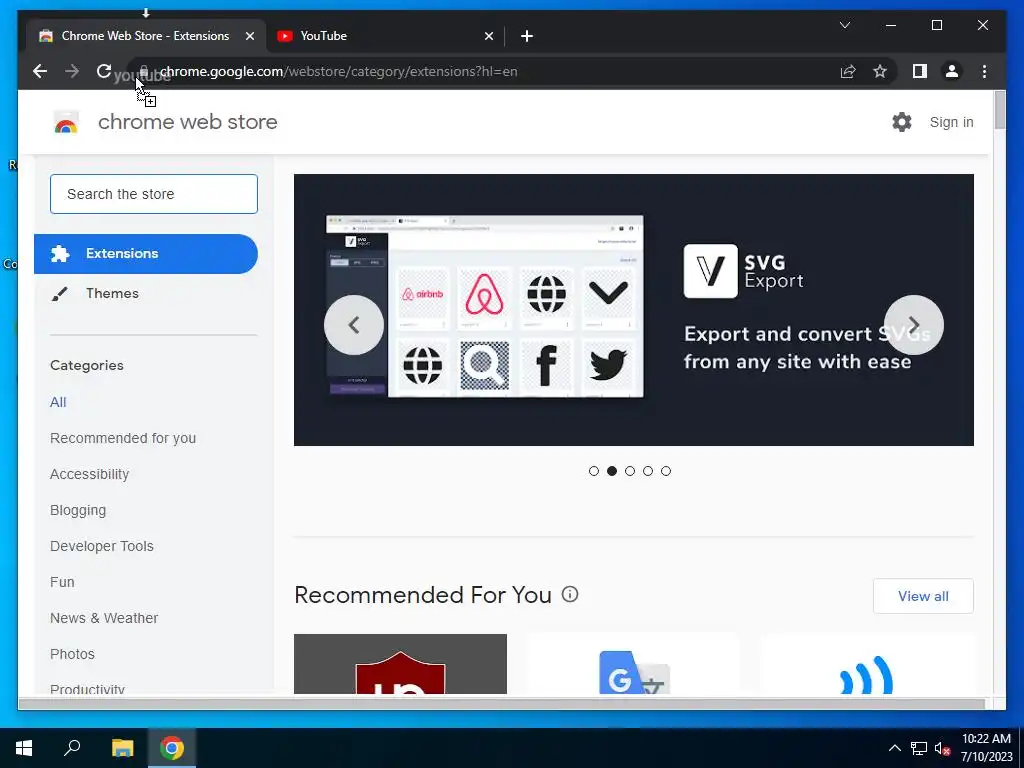The width and height of the screenshot is (1024, 768).
Task: Choose the Blogging category
Action: 78,510
